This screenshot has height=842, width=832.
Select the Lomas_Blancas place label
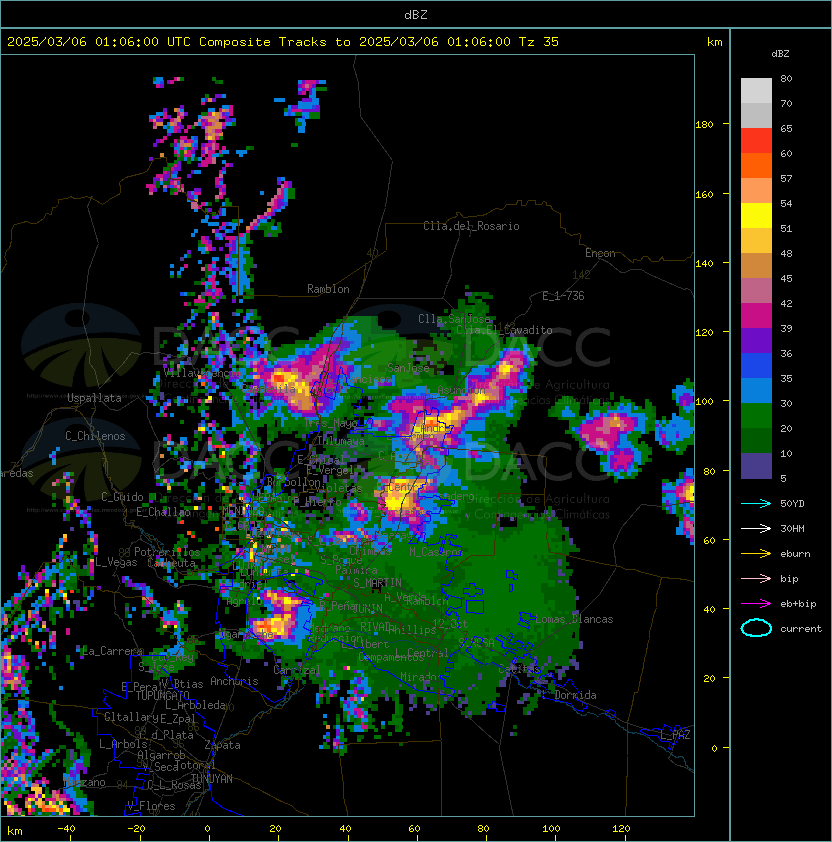pos(574,619)
